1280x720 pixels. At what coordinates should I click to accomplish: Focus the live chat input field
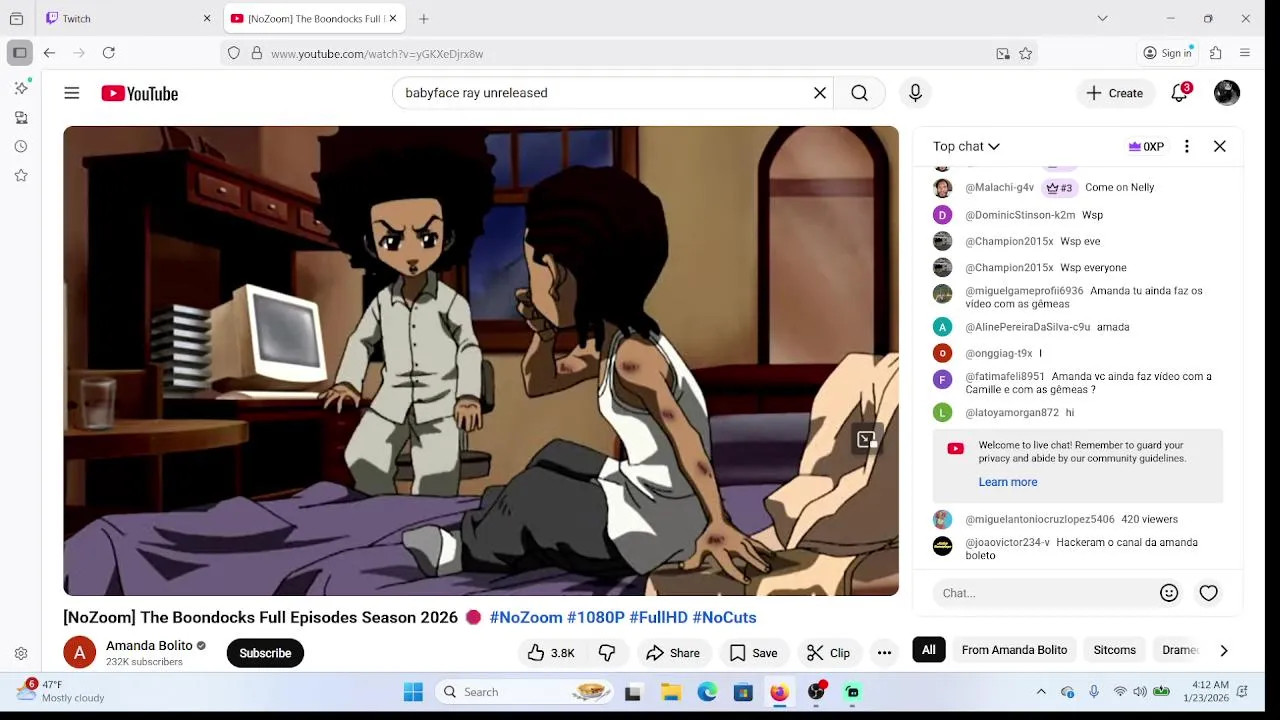(1044, 593)
